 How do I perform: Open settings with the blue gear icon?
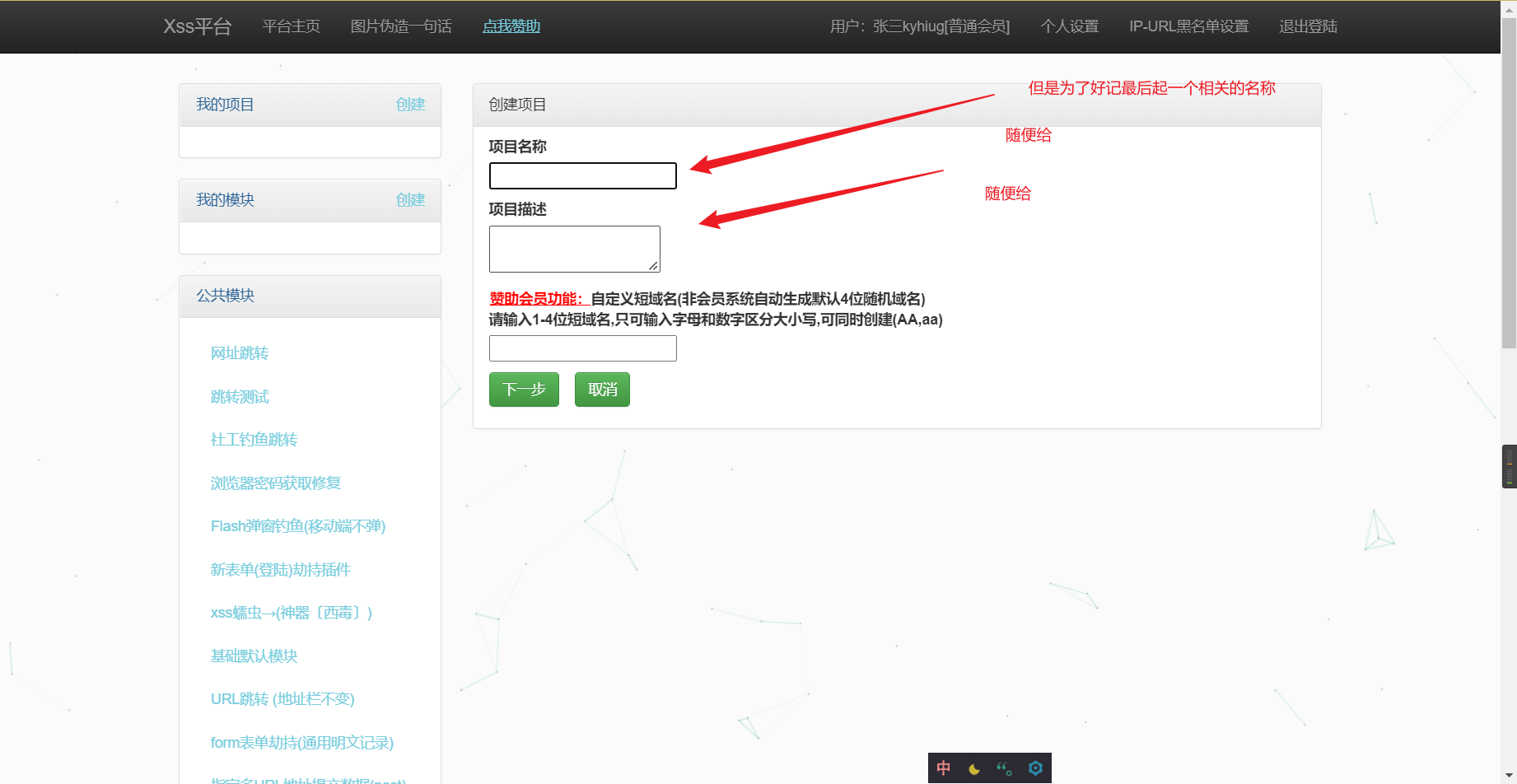pyautogui.click(x=1035, y=767)
